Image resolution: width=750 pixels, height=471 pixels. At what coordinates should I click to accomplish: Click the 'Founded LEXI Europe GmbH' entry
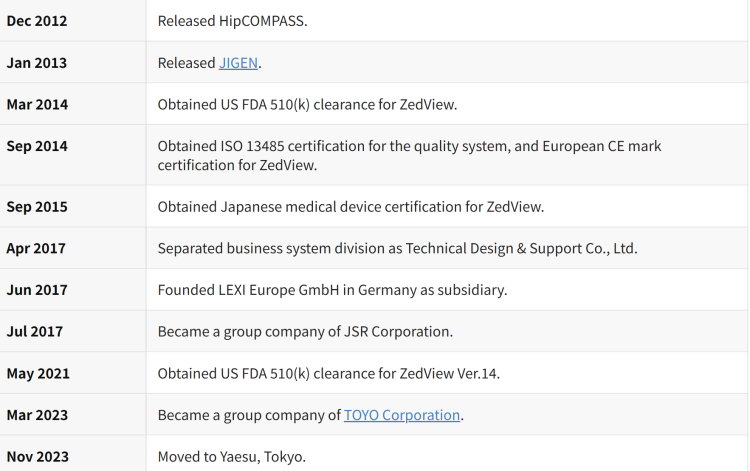click(332, 290)
